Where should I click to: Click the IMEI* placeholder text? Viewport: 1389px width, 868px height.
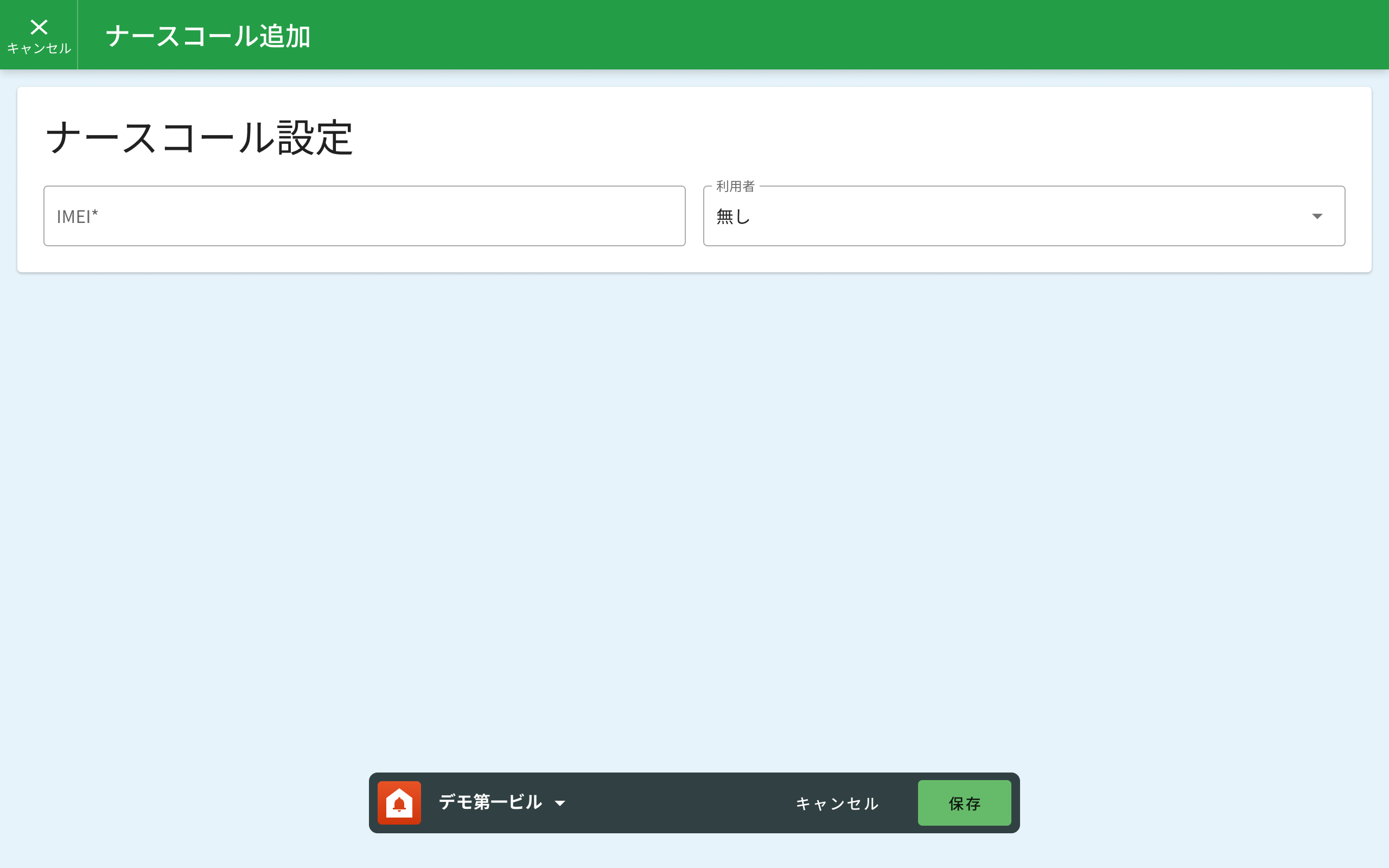[77, 216]
